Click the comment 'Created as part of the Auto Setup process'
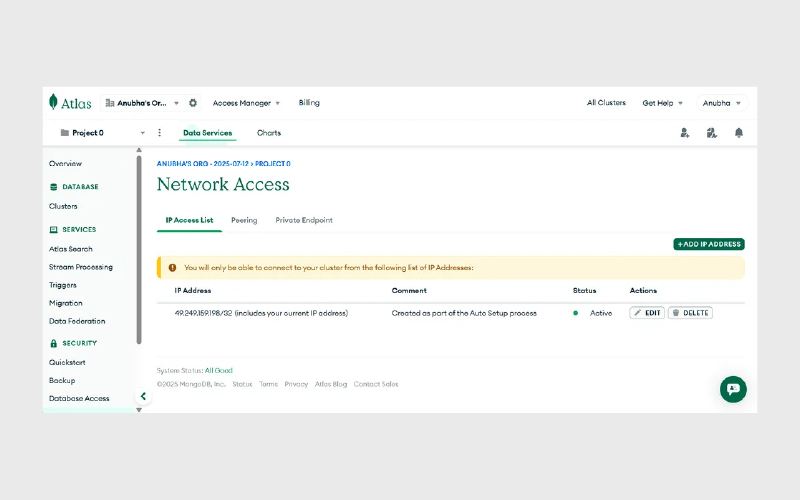800x500 pixels. coord(464,313)
